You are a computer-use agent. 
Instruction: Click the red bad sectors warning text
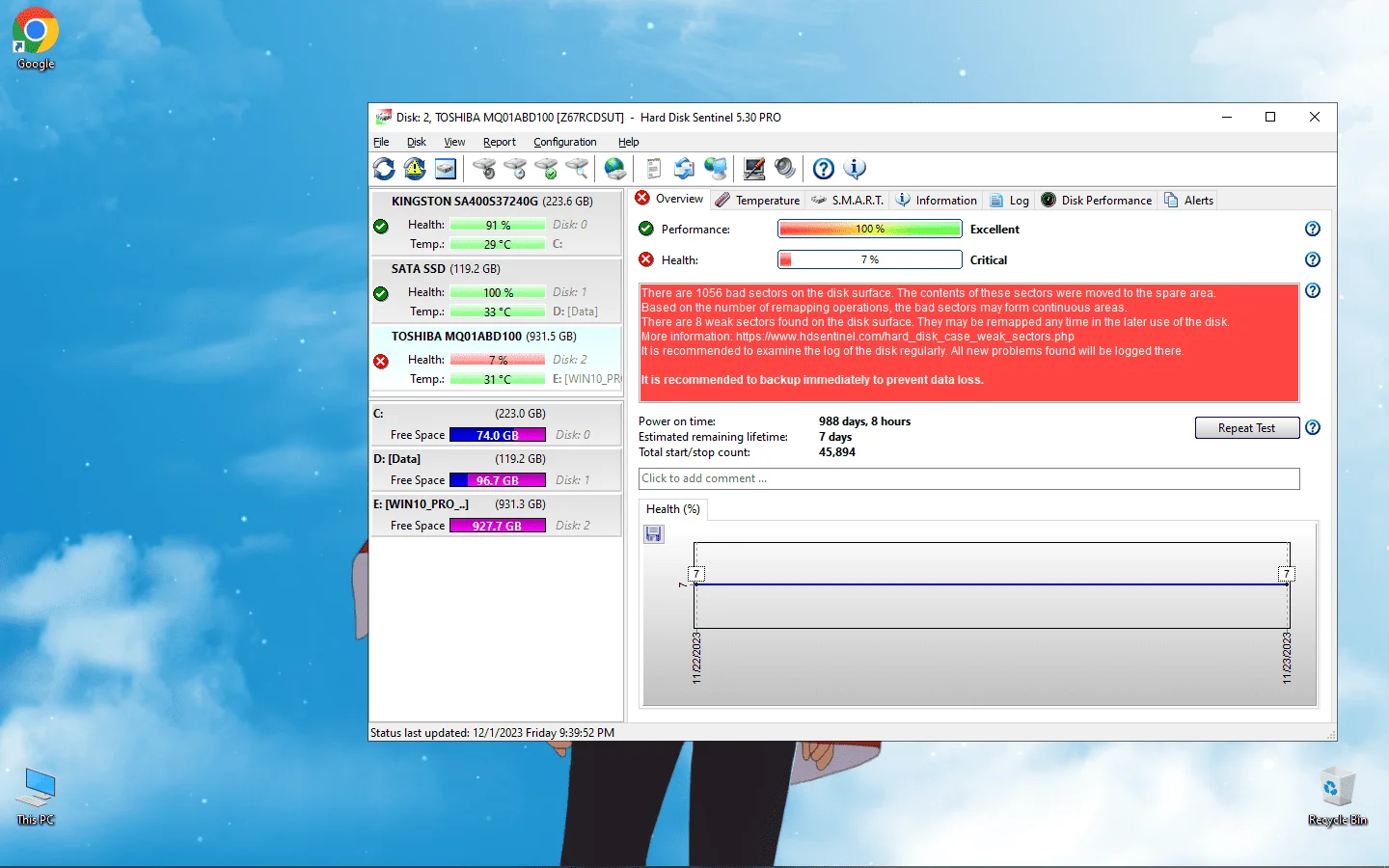(968, 342)
